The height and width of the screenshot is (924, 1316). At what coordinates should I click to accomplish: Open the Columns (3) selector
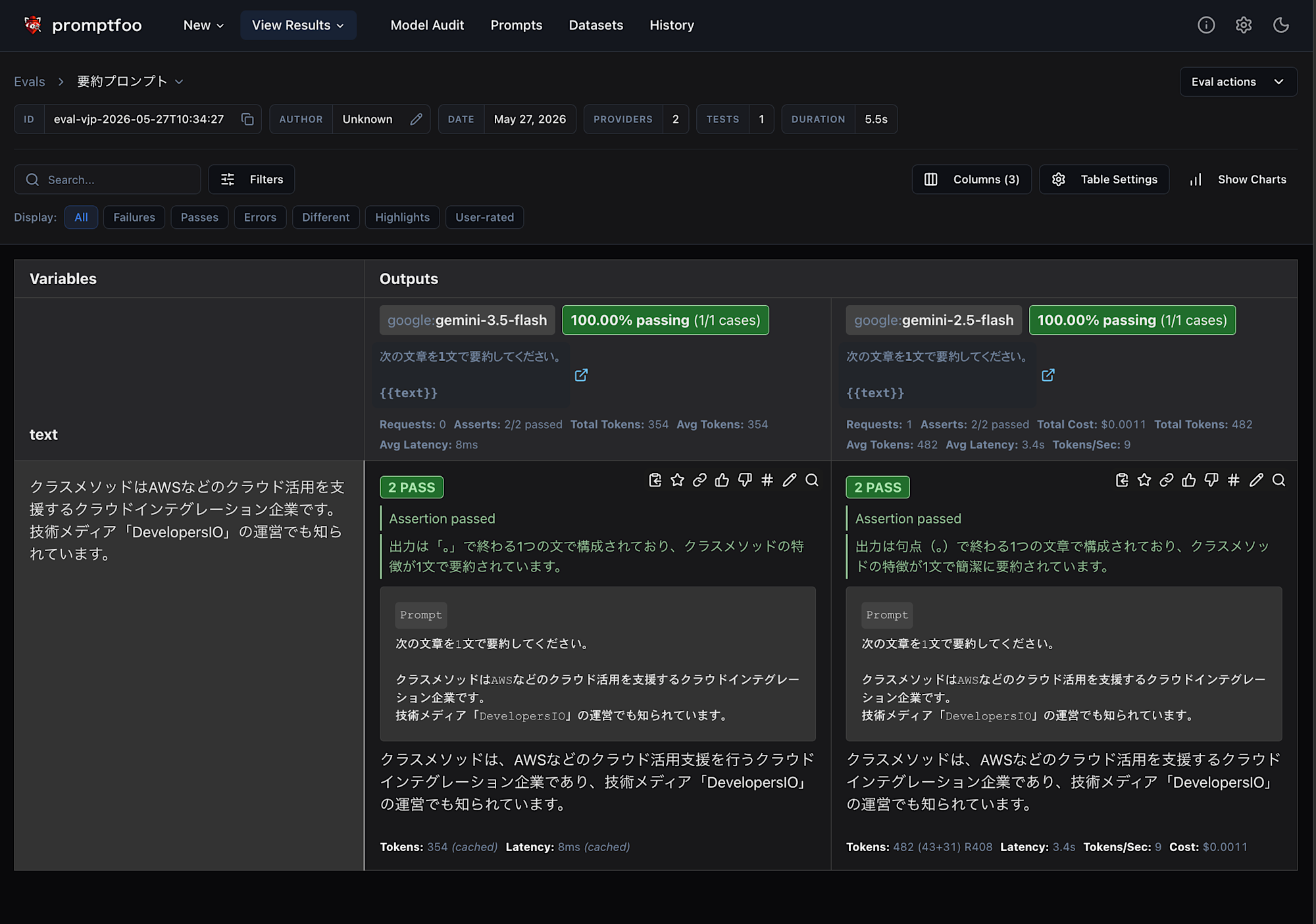[x=971, y=180]
